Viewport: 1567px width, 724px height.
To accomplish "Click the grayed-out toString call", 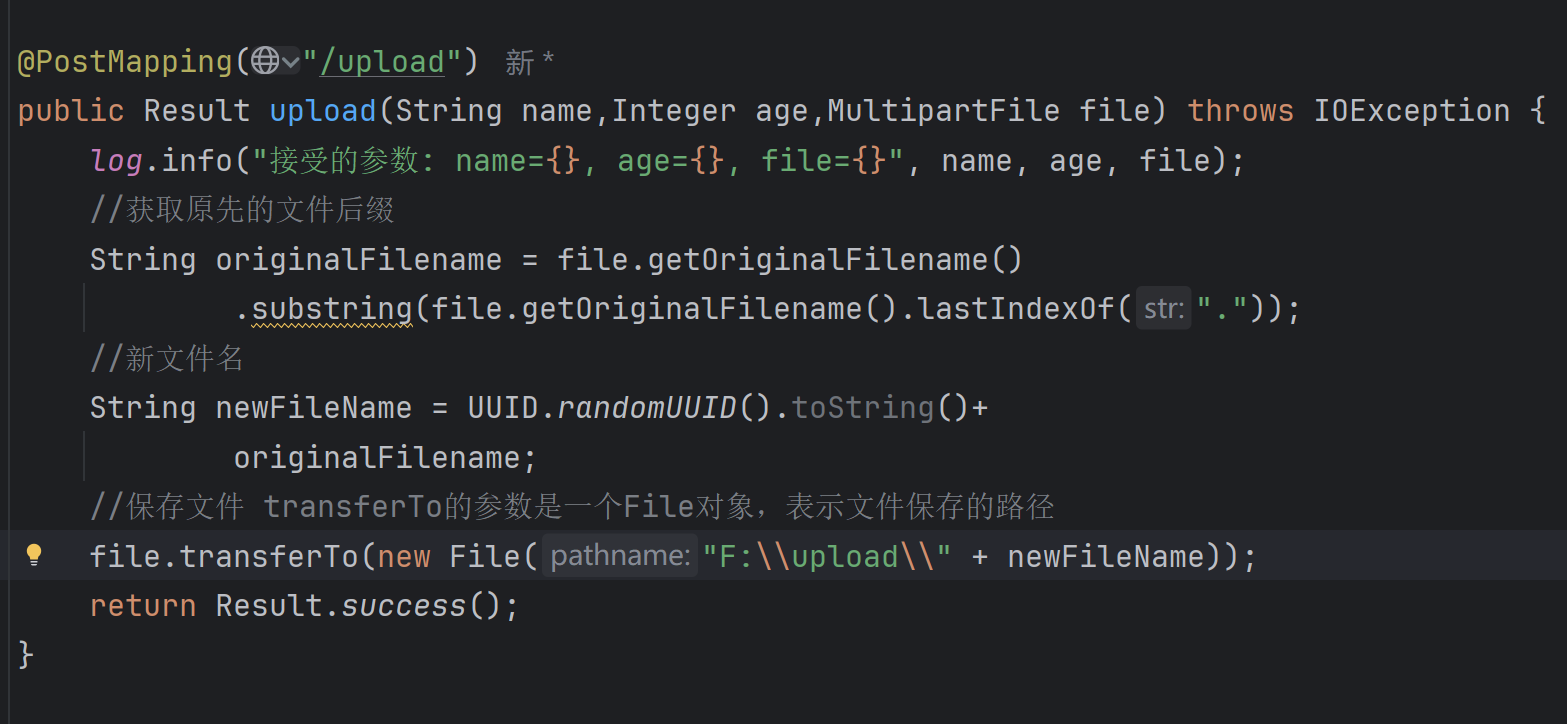I will 862,408.
